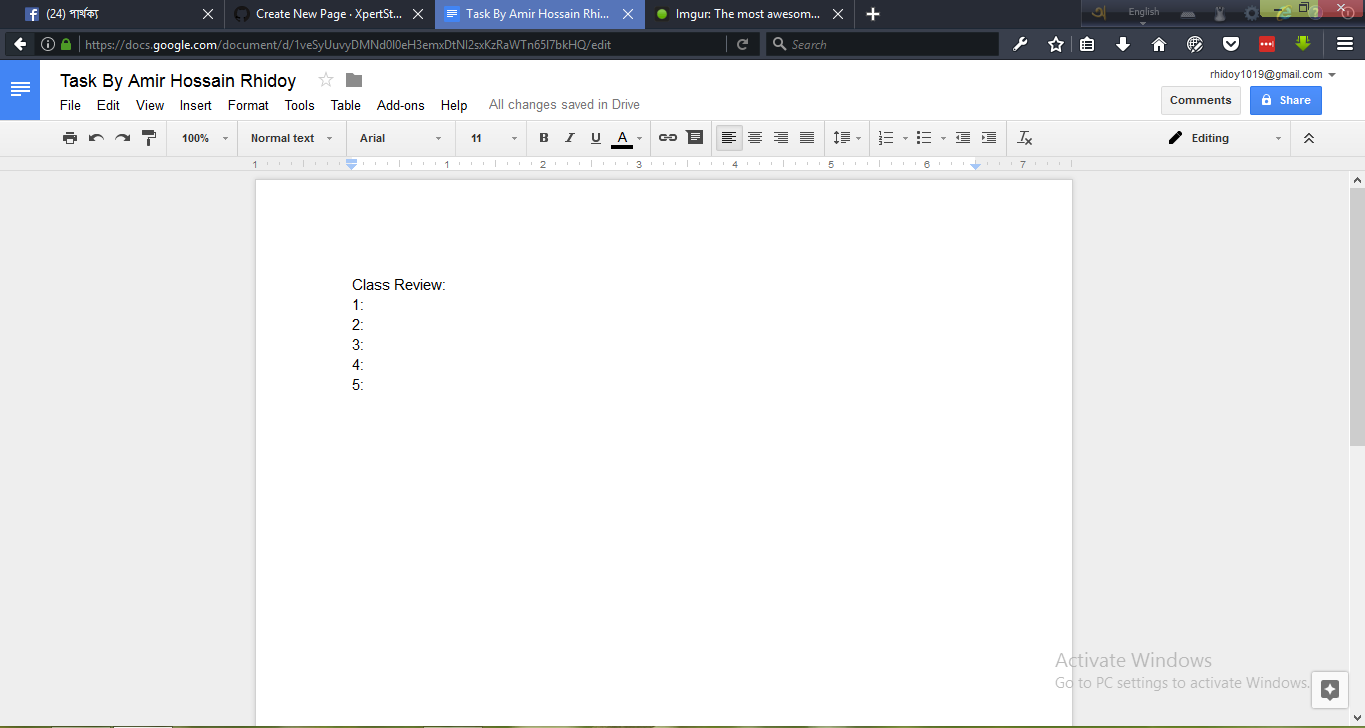Apply a bulleted list
Screen dimensions: 1365x728
tap(924, 138)
